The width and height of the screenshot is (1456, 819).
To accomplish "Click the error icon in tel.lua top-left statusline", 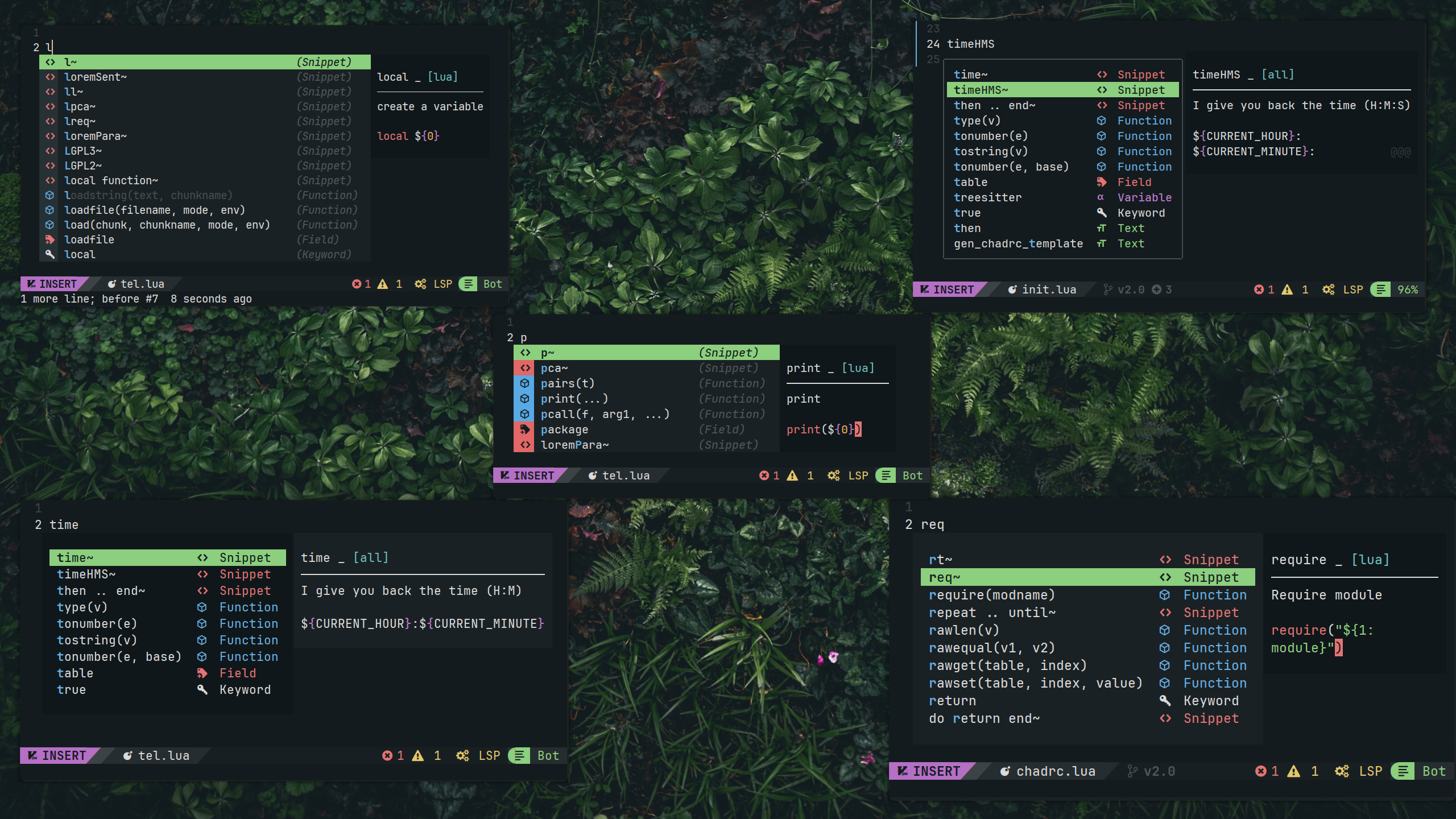I will click(357, 284).
